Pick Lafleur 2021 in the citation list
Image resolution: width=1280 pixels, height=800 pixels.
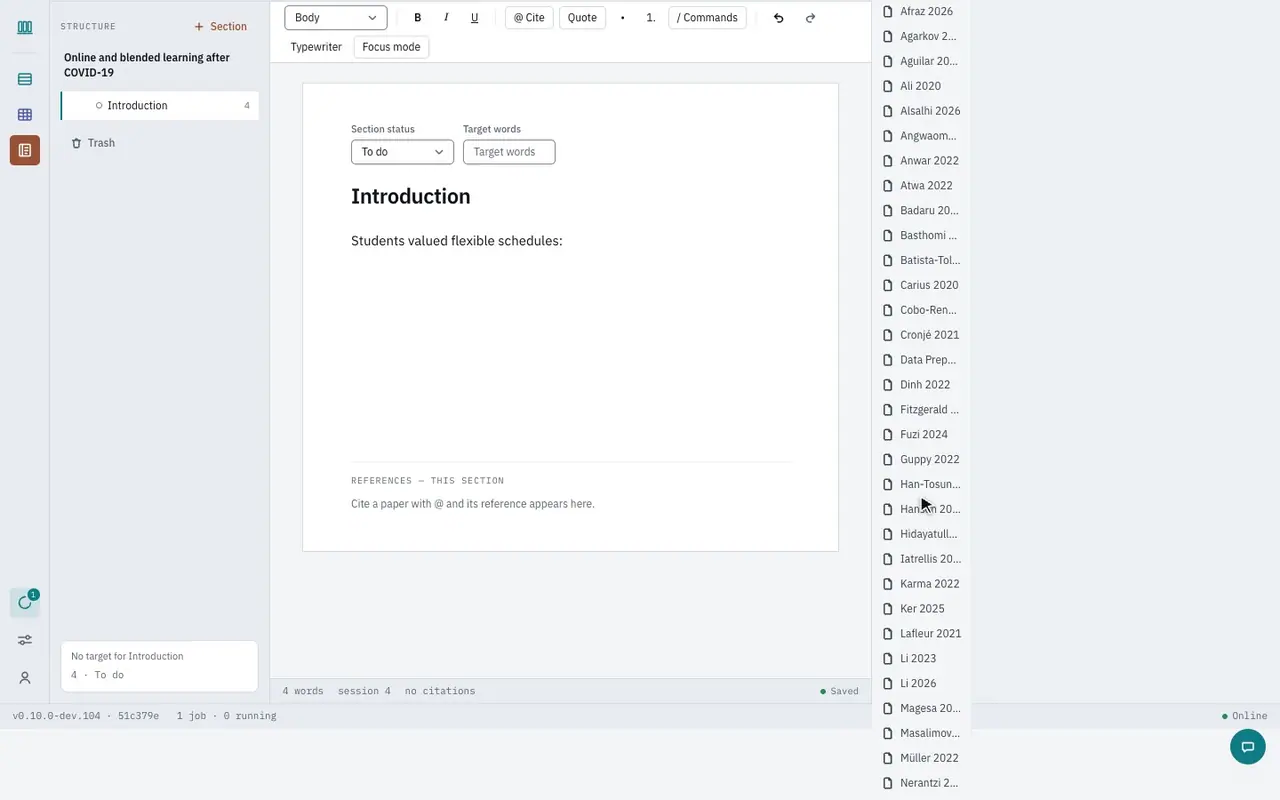pos(921,634)
